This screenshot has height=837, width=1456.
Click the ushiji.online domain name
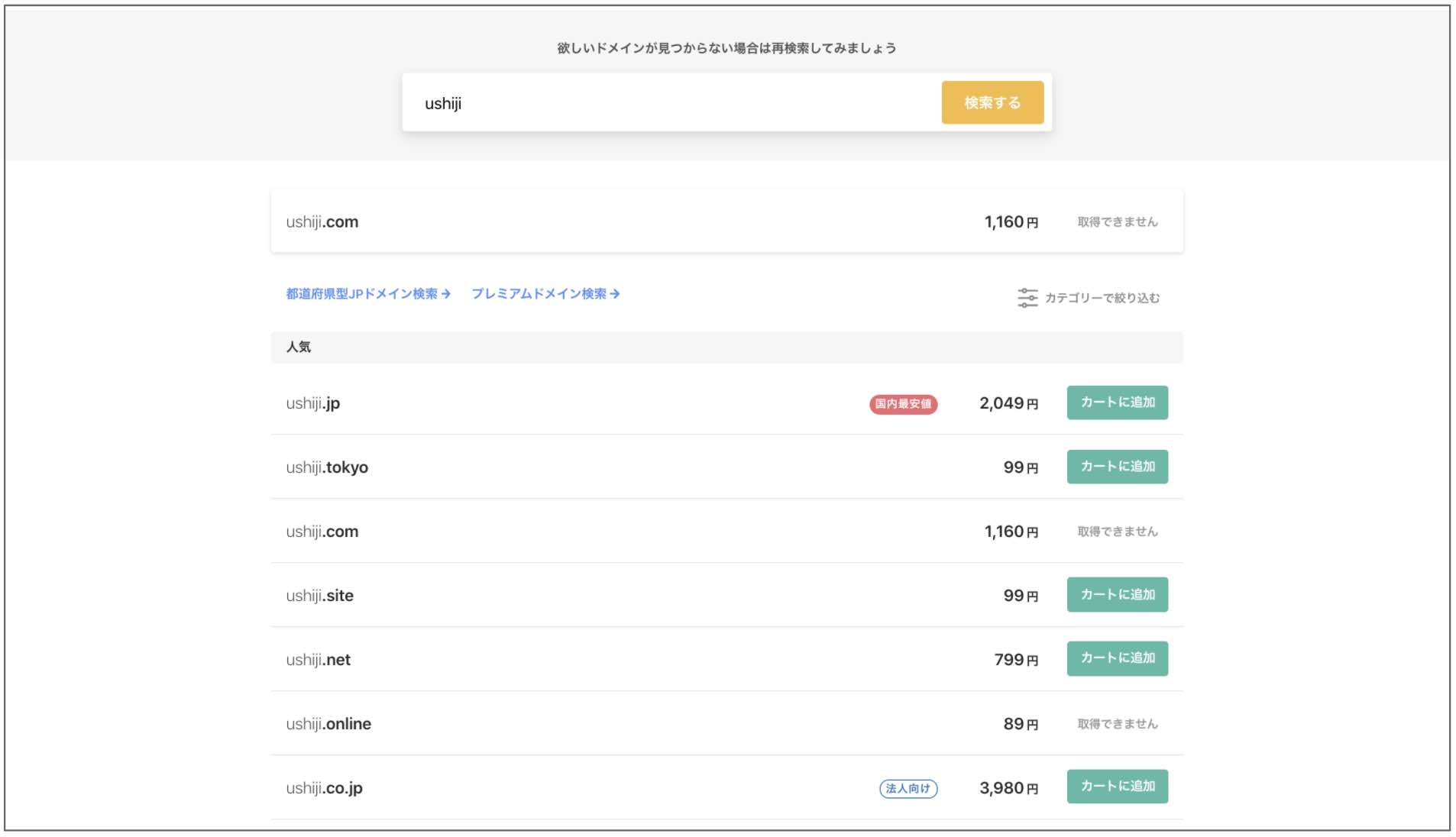(328, 724)
